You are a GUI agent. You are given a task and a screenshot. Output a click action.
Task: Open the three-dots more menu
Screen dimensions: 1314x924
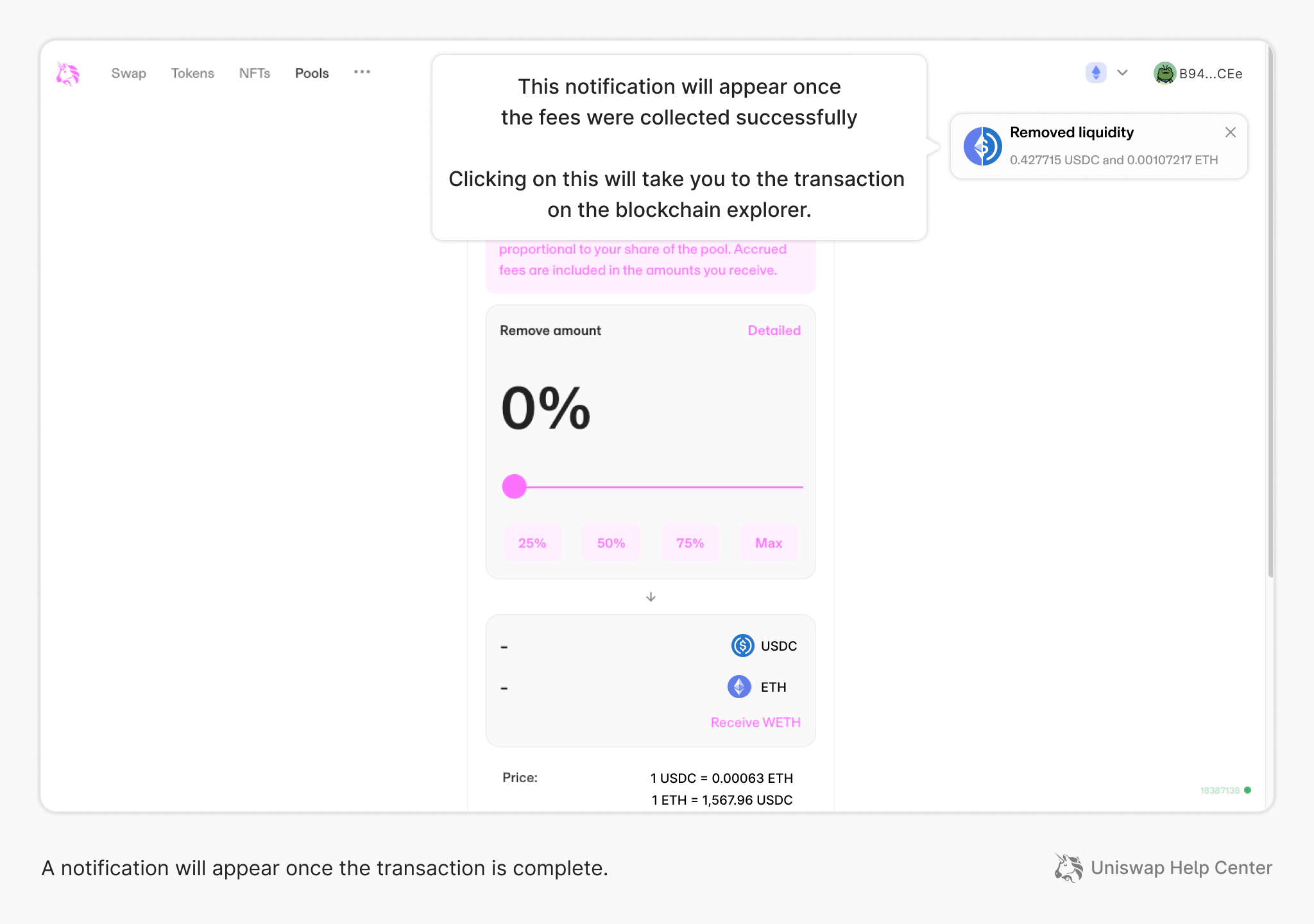[362, 72]
